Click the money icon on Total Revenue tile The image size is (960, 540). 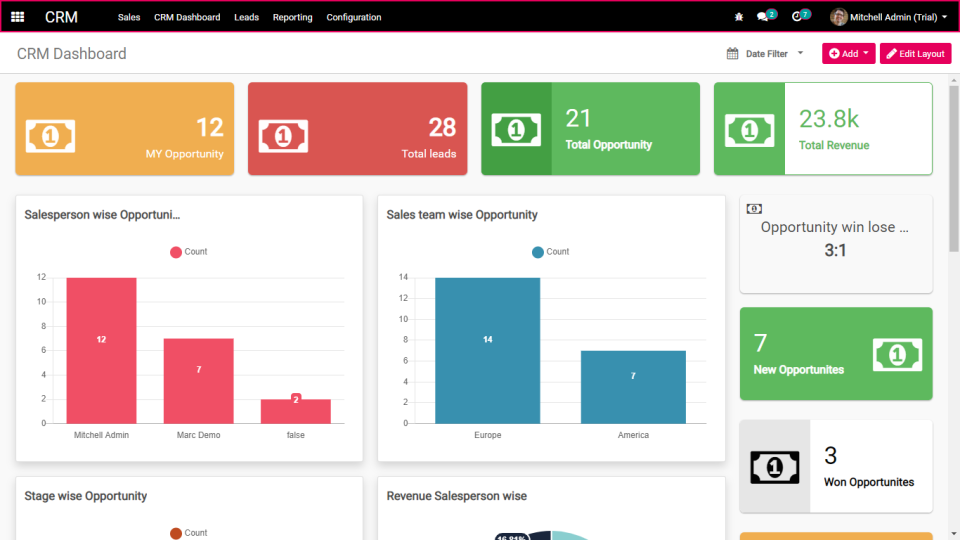click(x=749, y=130)
